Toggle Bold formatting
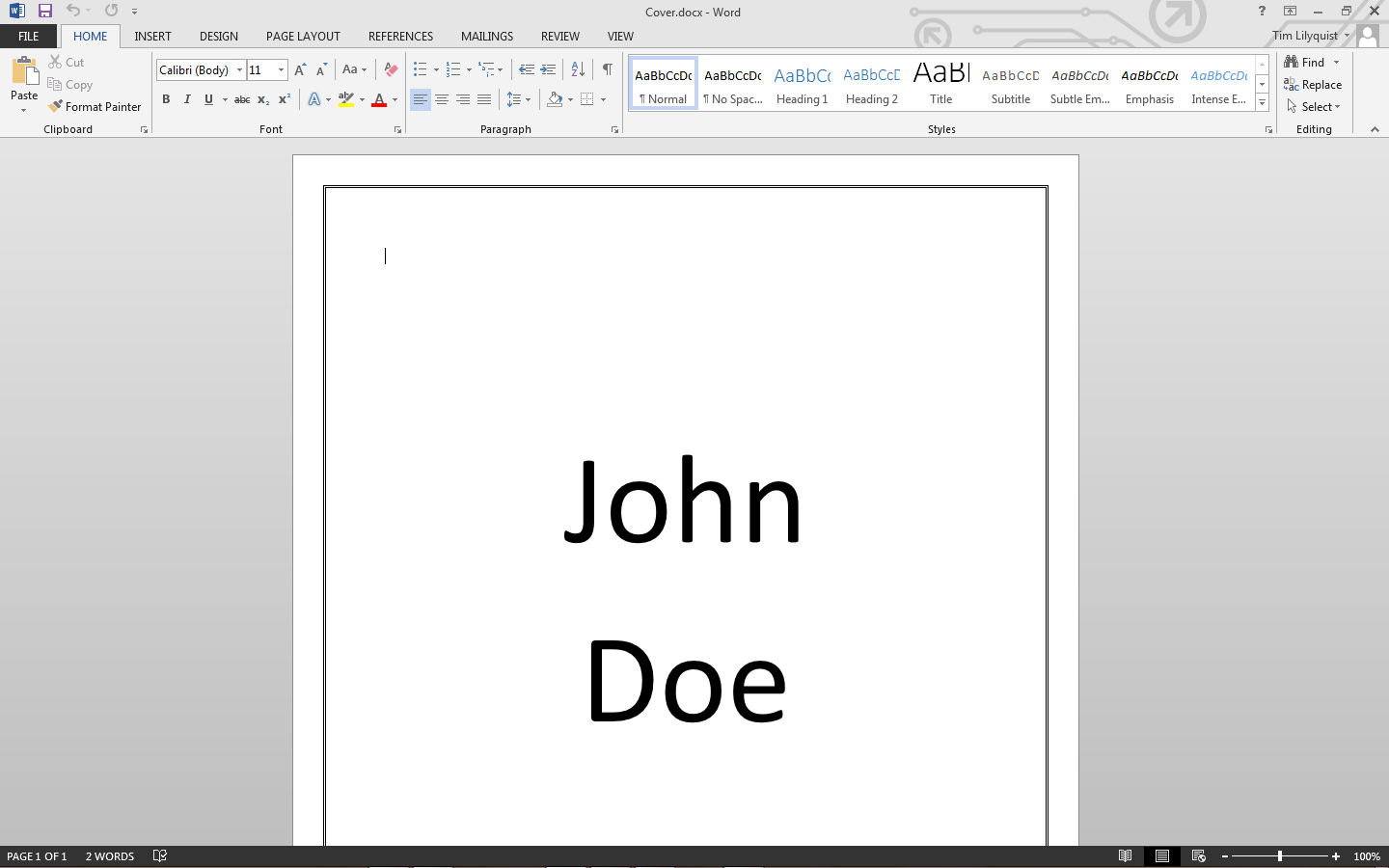1389x868 pixels. [166, 99]
